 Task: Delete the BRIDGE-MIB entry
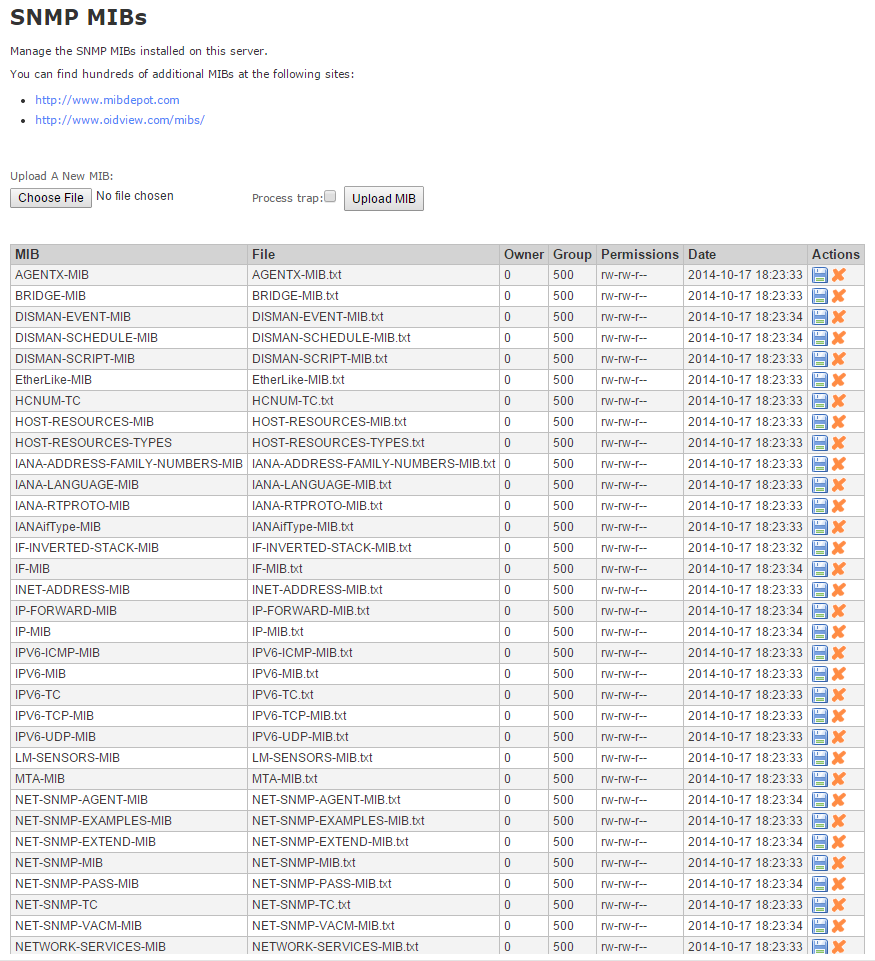[839, 296]
